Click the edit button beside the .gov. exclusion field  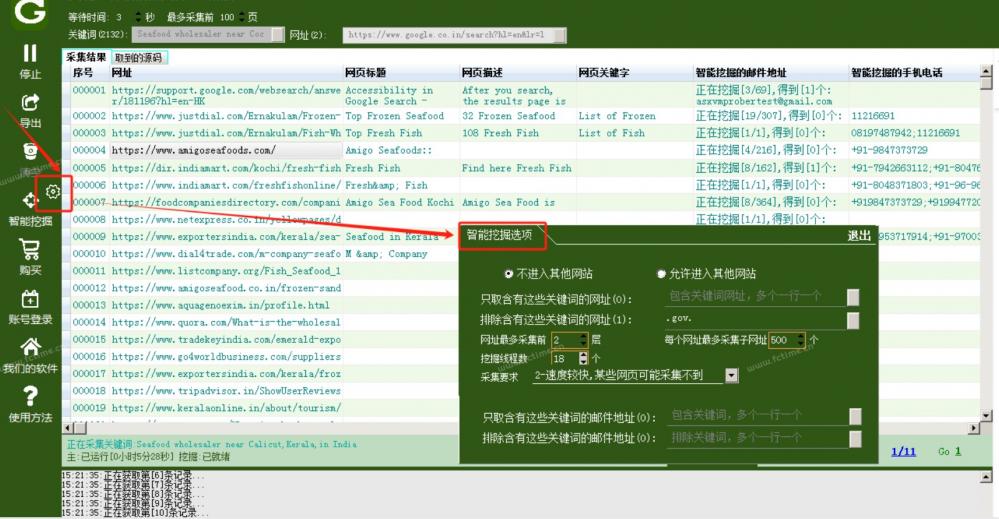tap(852, 320)
